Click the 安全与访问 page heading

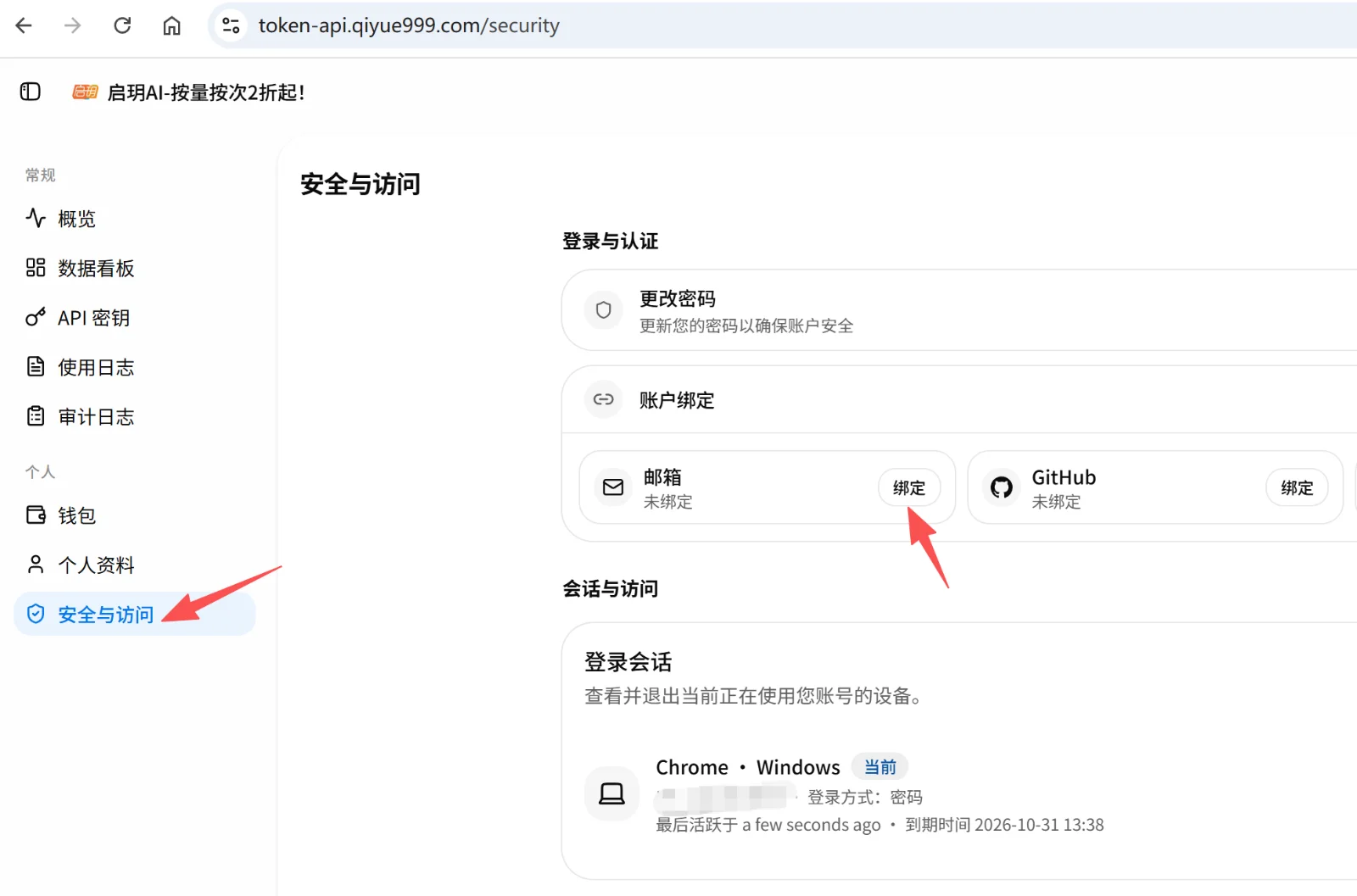[360, 184]
